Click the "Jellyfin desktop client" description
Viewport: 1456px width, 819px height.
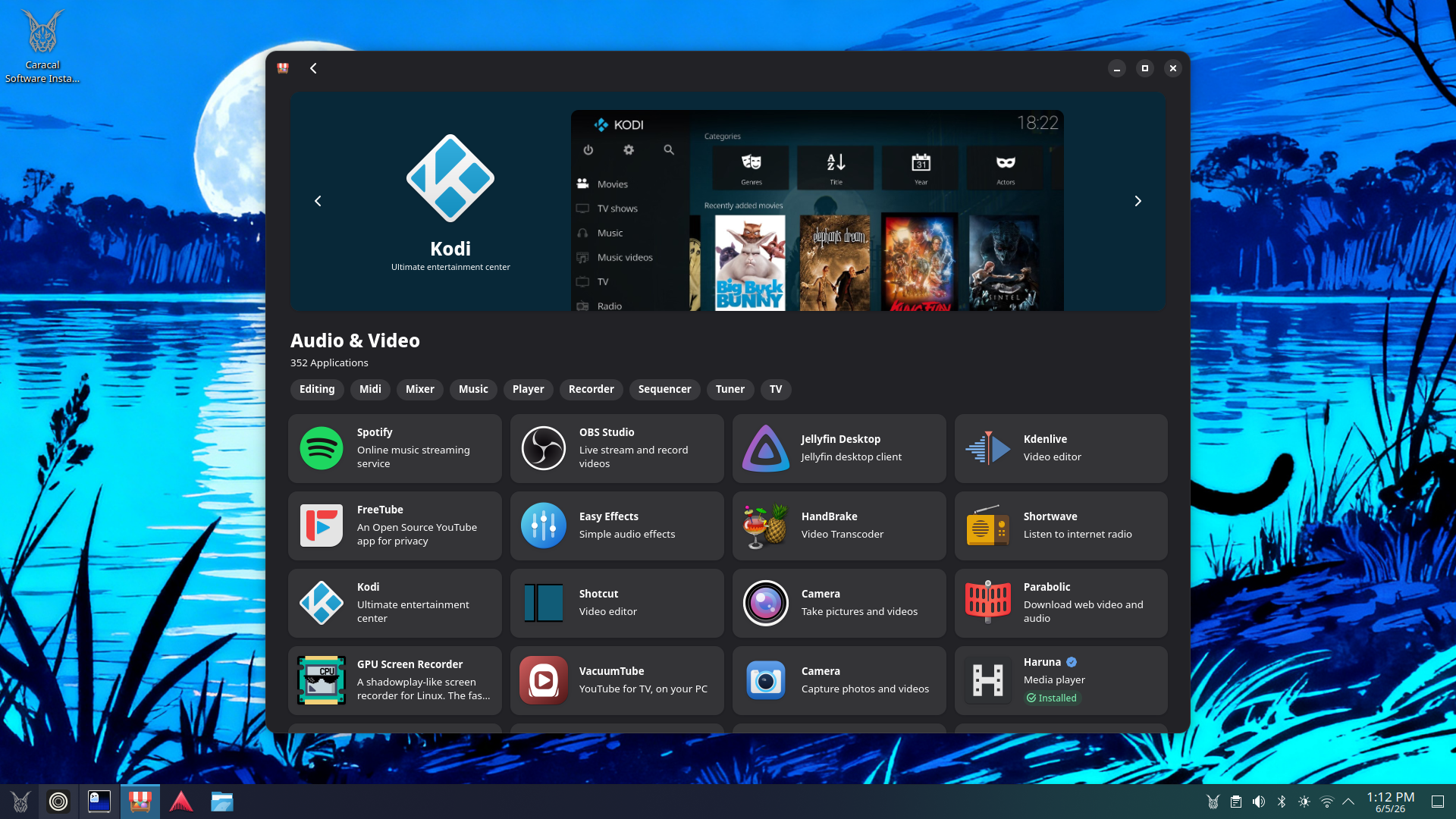852,457
